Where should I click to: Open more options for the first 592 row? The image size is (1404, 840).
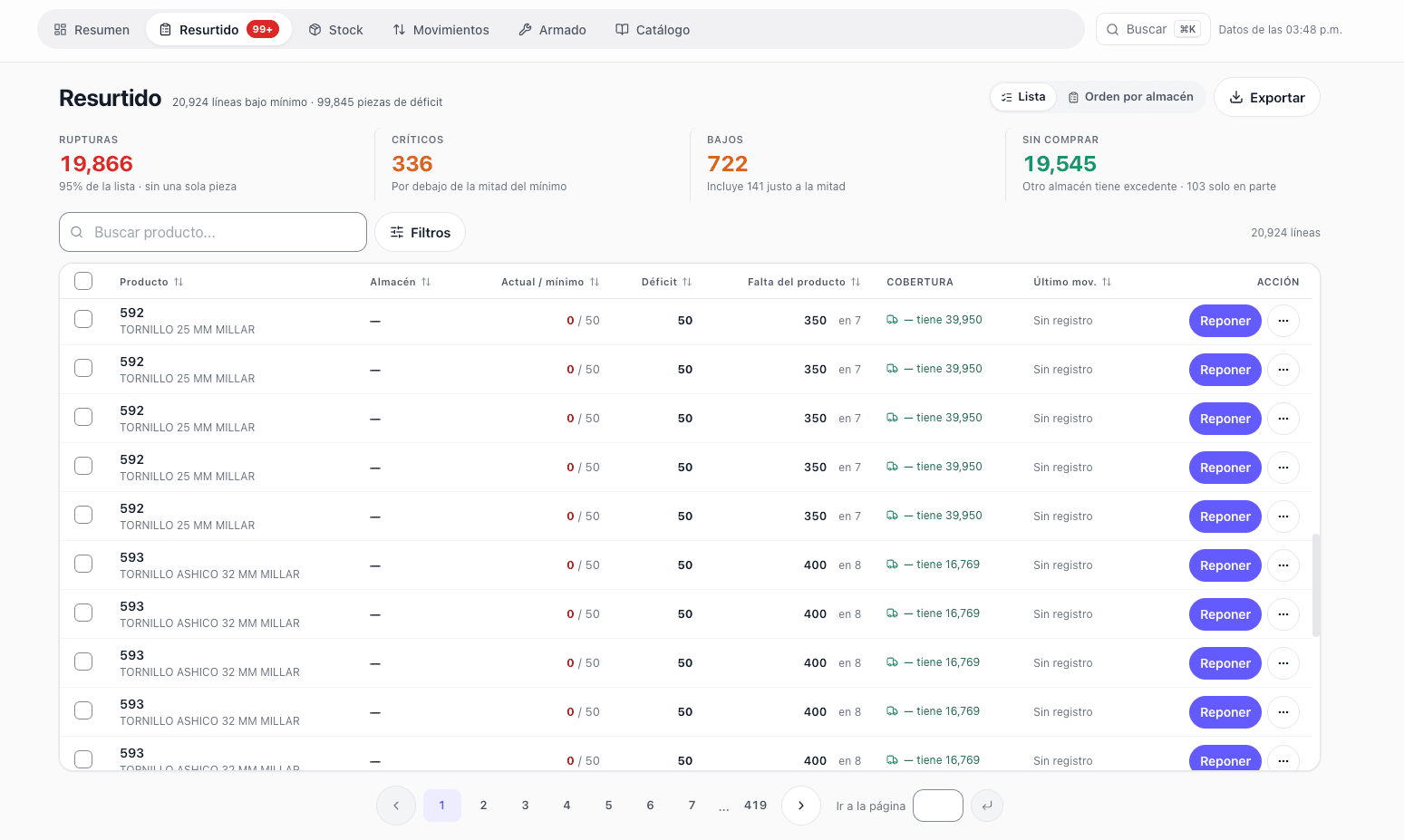pos(1283,321)
